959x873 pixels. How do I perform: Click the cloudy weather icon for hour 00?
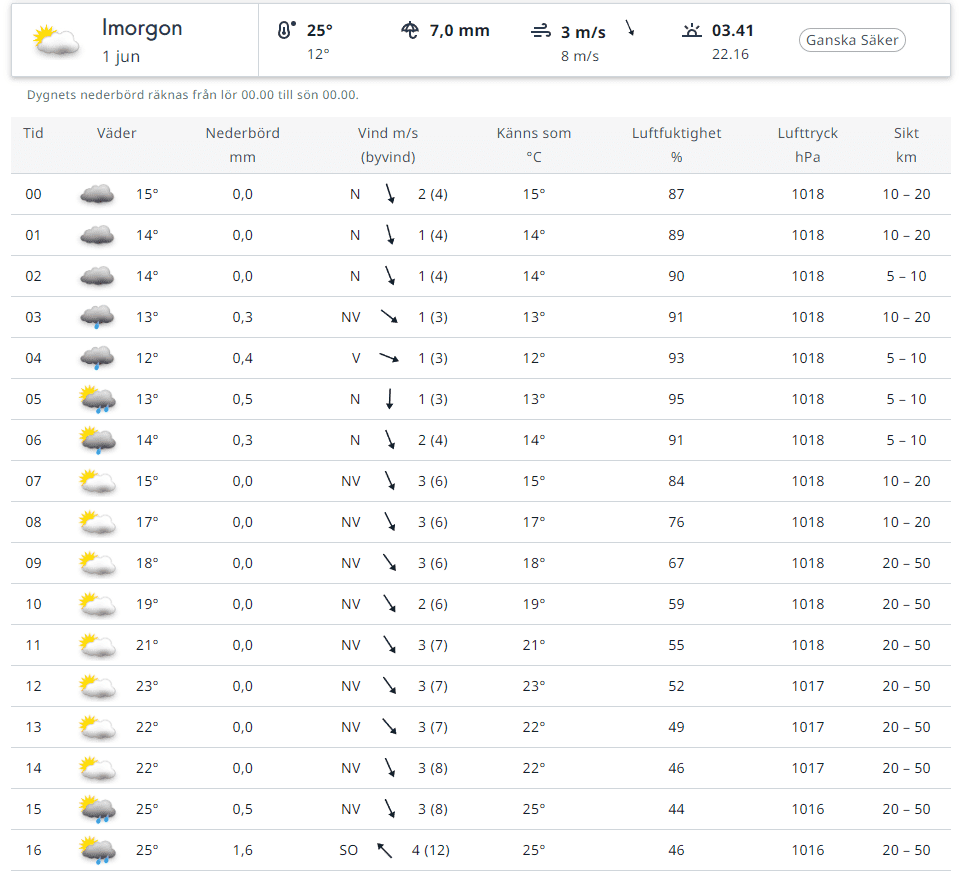click(x=97, y=194)
